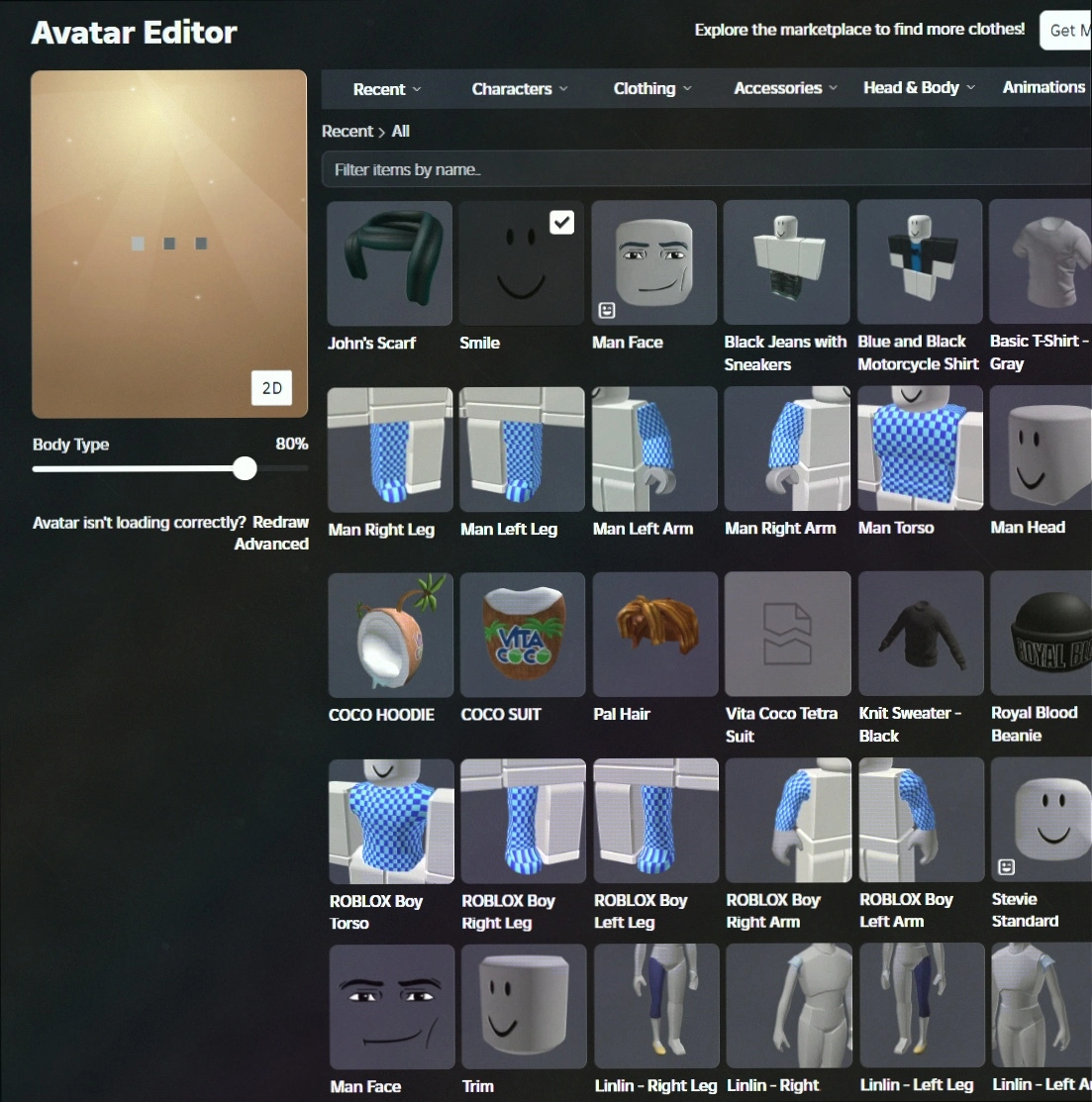Focus the Filter items by name field
Image resolution: width=1092 pixels, height=1102 pixels.
706,169
